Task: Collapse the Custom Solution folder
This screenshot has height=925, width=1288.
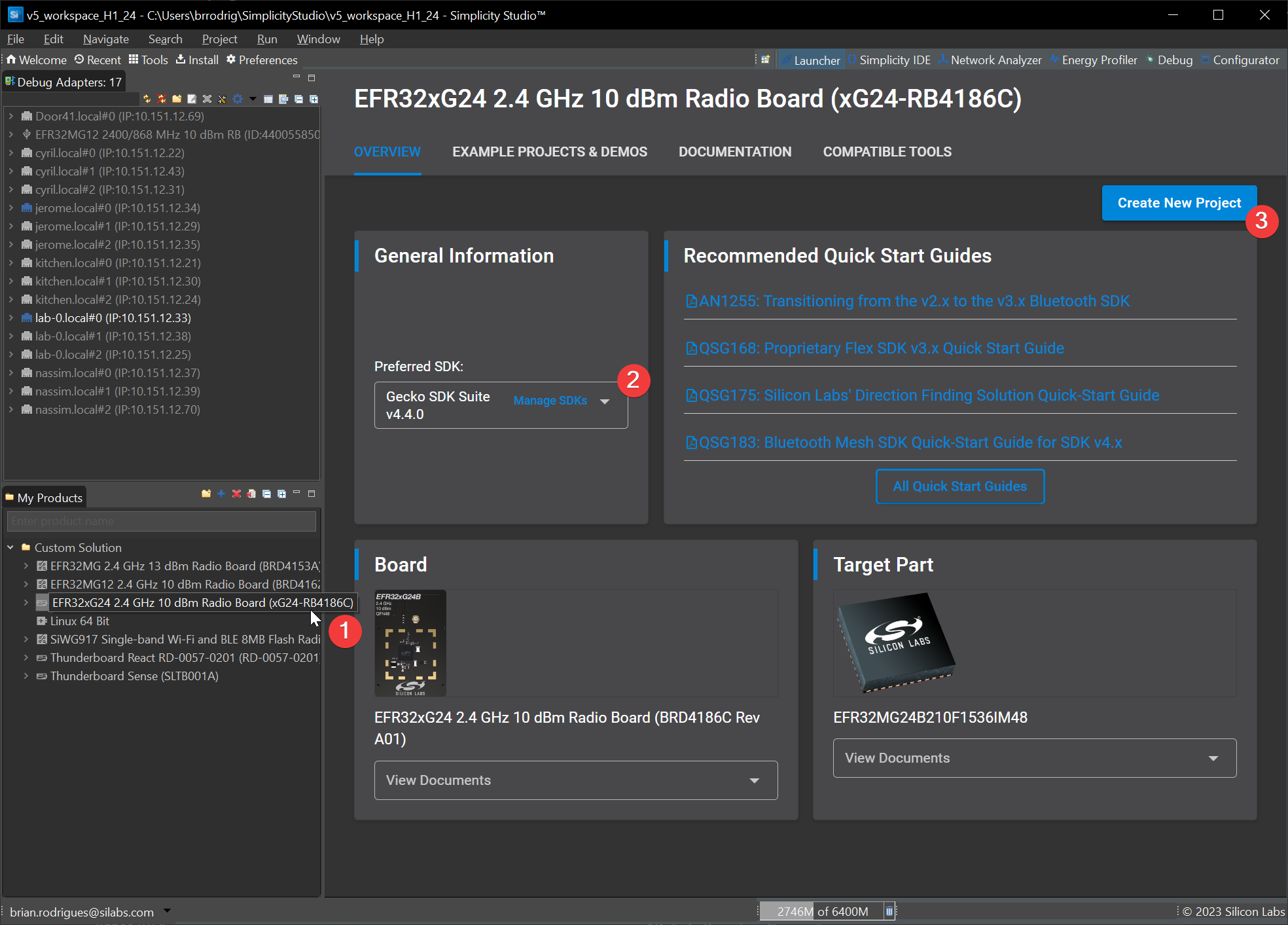Action: (10, 547)
